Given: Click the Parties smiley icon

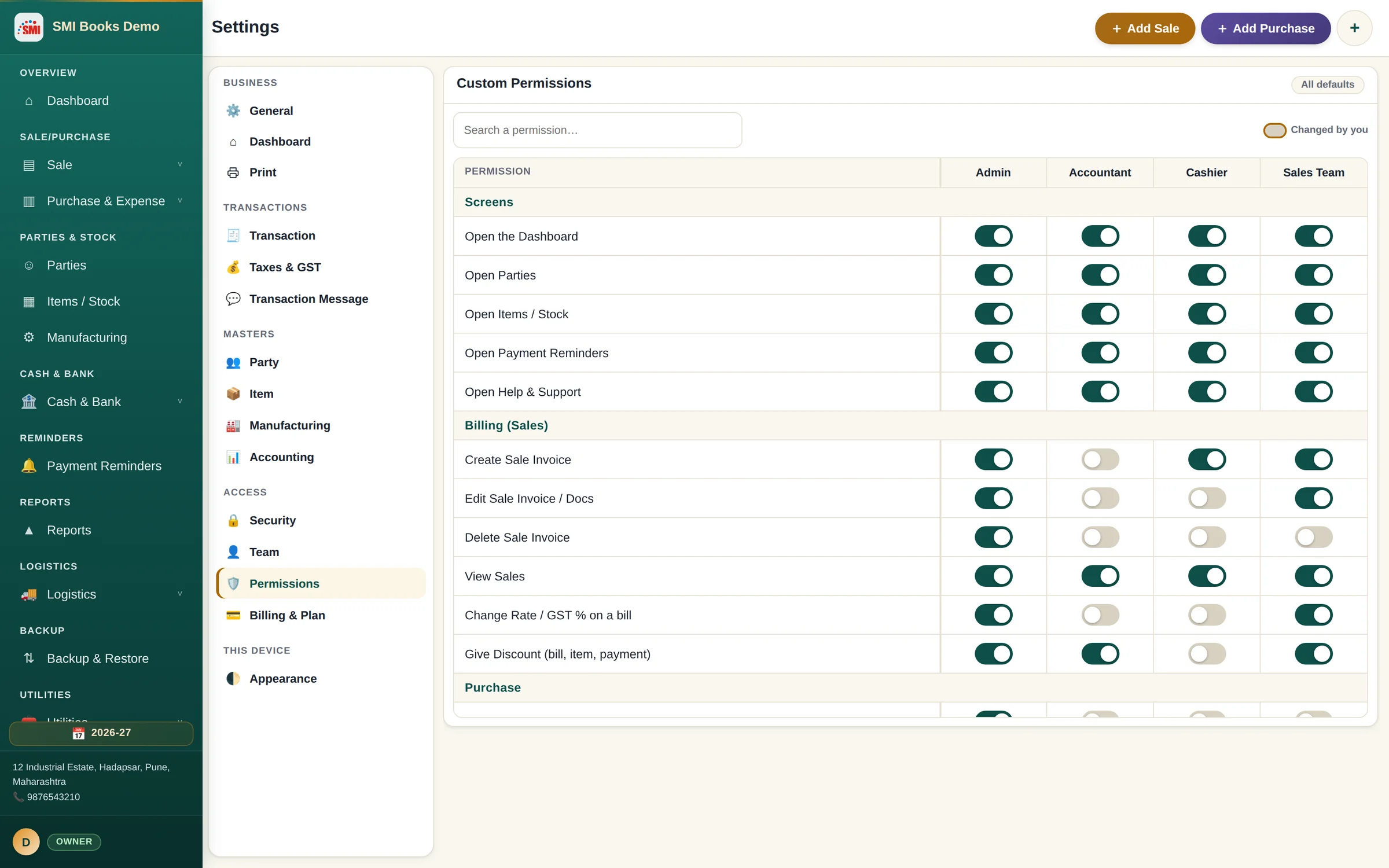Looking at the screenshot, I should click(x=29, y=266).
